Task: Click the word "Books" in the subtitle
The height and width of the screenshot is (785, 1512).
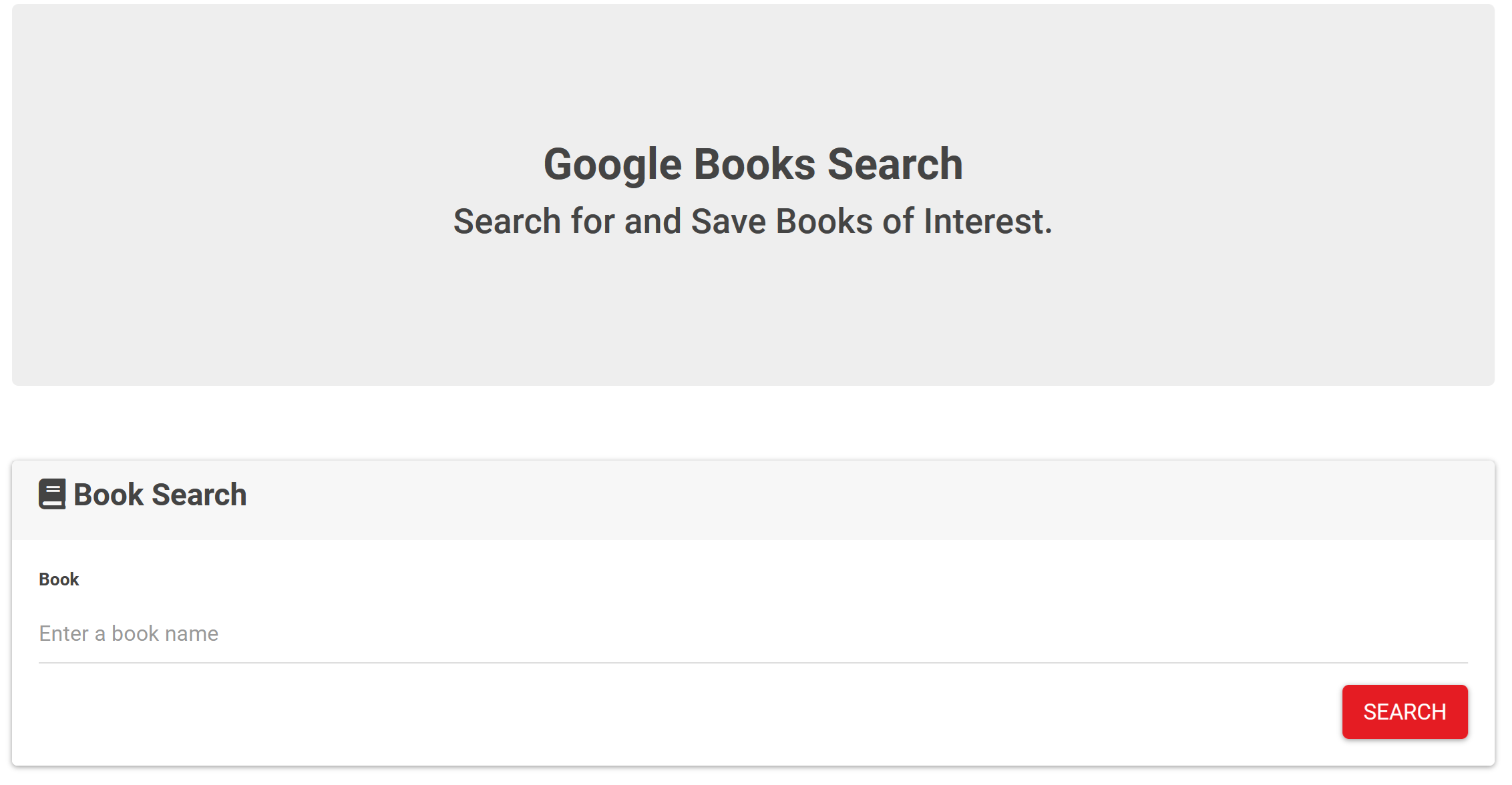Action: pos(824,222)
